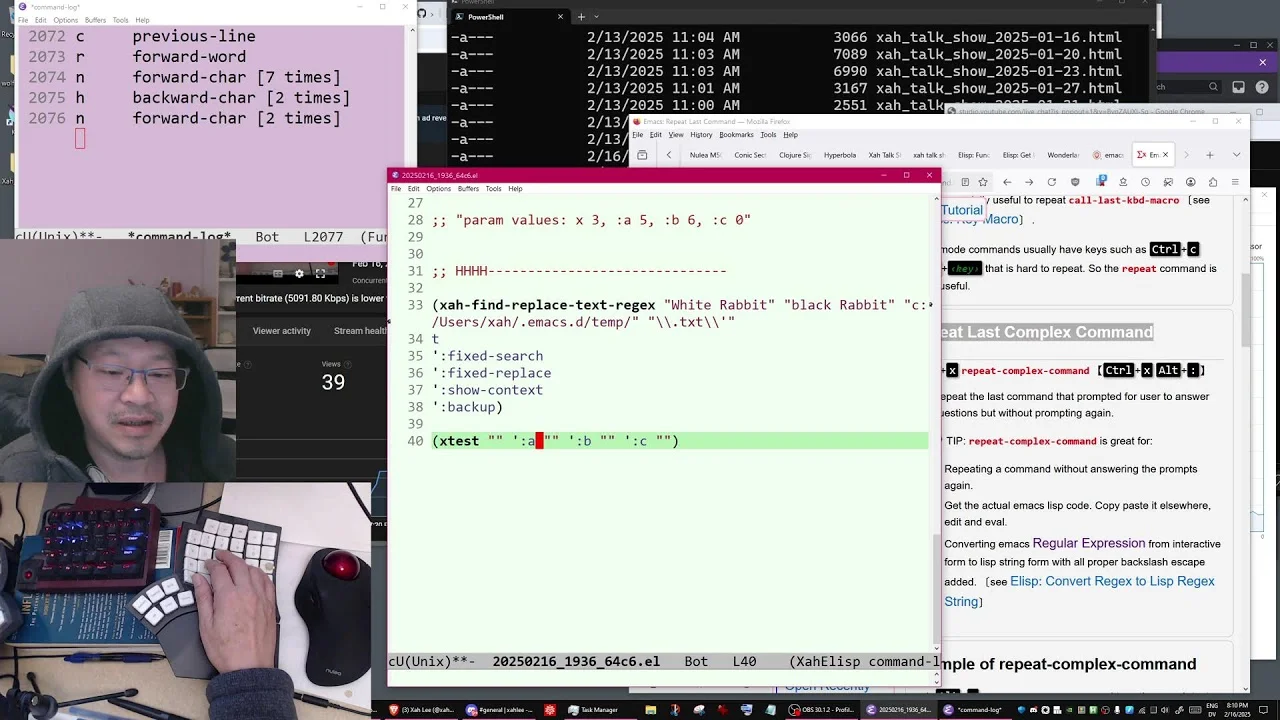This screenshot has height=720, width=1280.
Task: Open a new Firefox tab
Action: [1209, 155]
